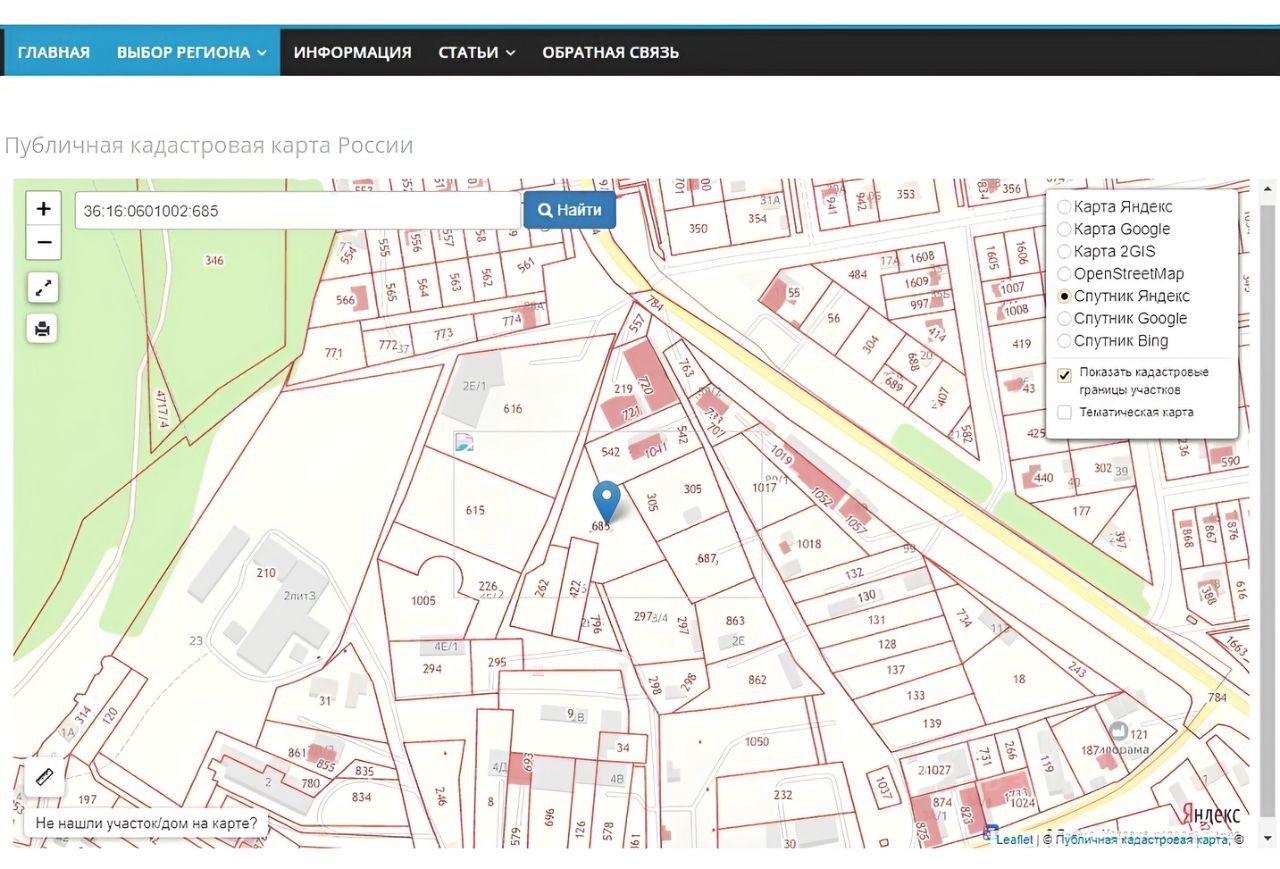Image resolution: width=1280 pixels, height=869 pixels.
Task: Expand the СТАТЬИ dropdown menu
Action: [x=477, y=52]
